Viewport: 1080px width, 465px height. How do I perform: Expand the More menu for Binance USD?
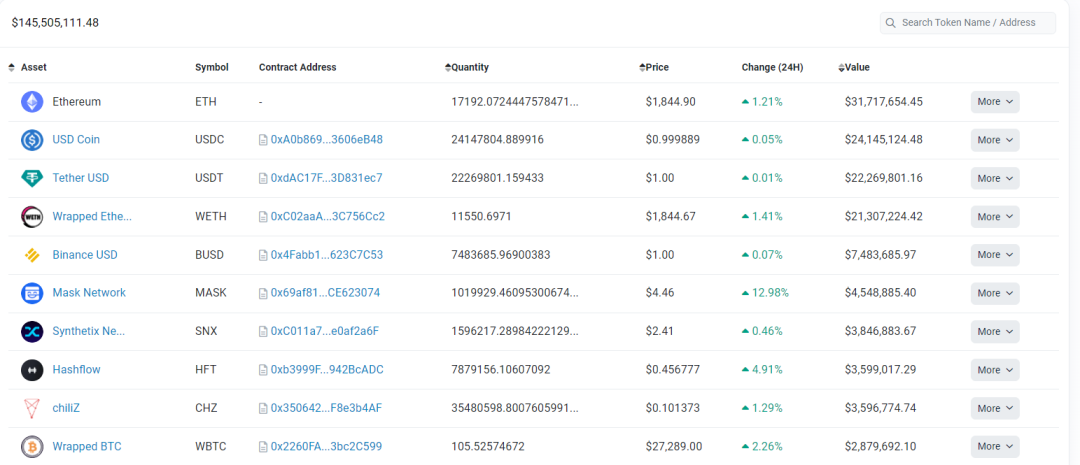995,255
